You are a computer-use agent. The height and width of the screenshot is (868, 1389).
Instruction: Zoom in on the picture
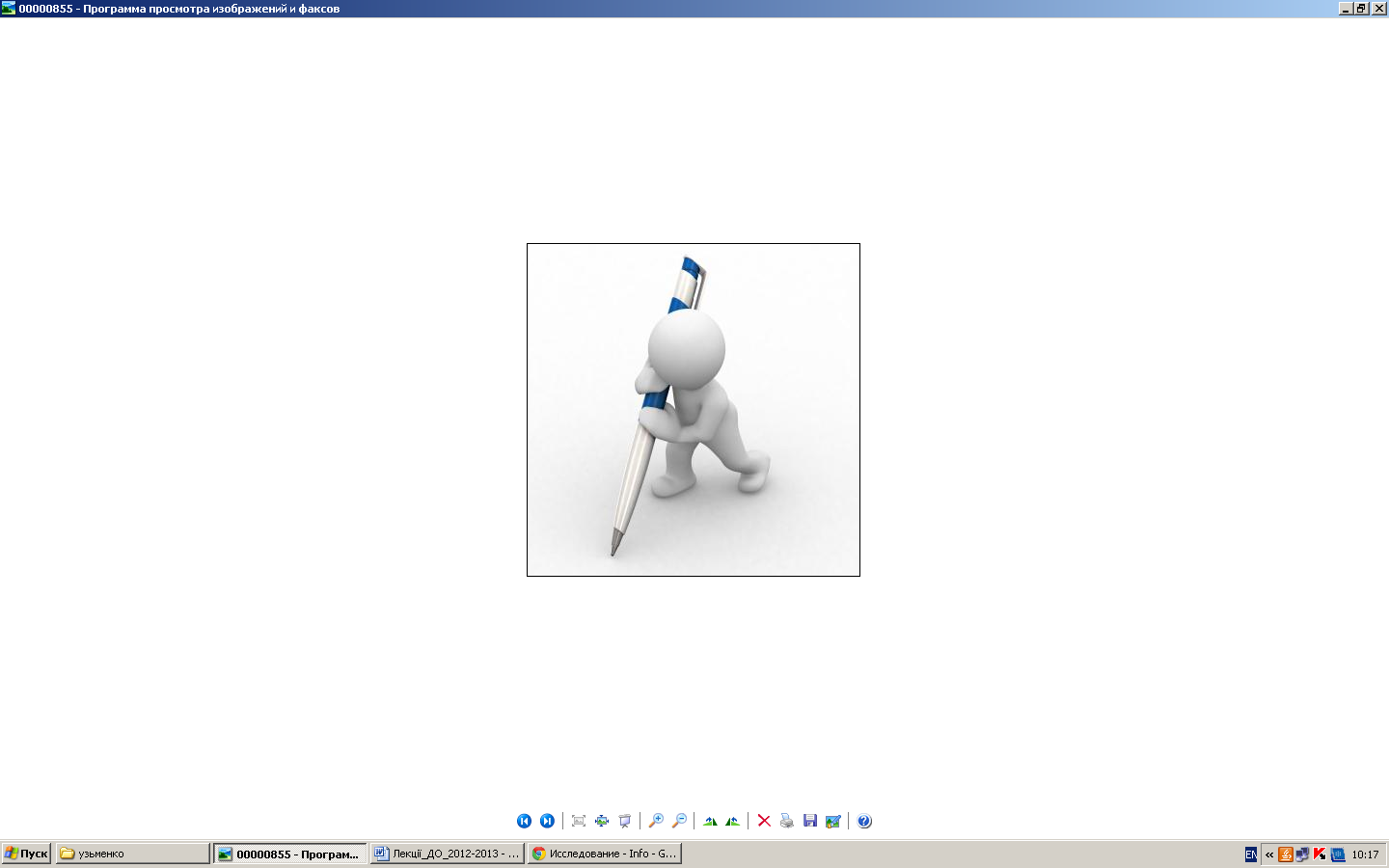coord(656,821)
